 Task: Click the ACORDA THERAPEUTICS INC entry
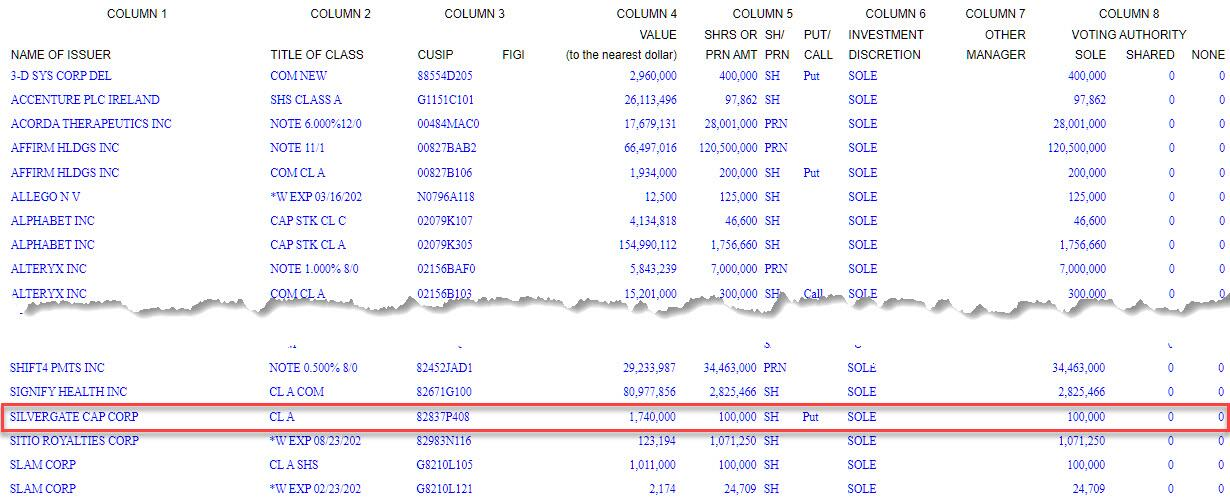coord(91,124)
